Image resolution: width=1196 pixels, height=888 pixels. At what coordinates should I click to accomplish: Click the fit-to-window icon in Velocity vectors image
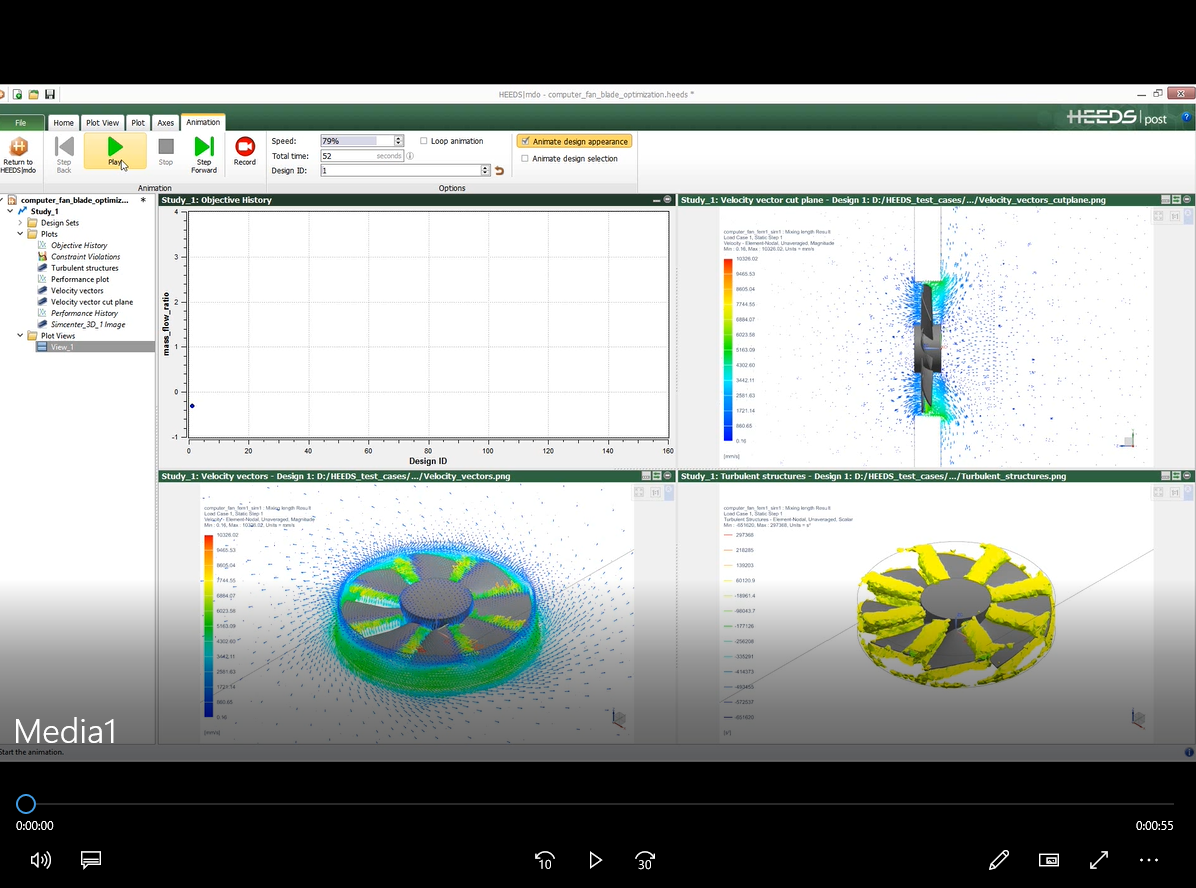pyautogui.click(x=638, y=493)
